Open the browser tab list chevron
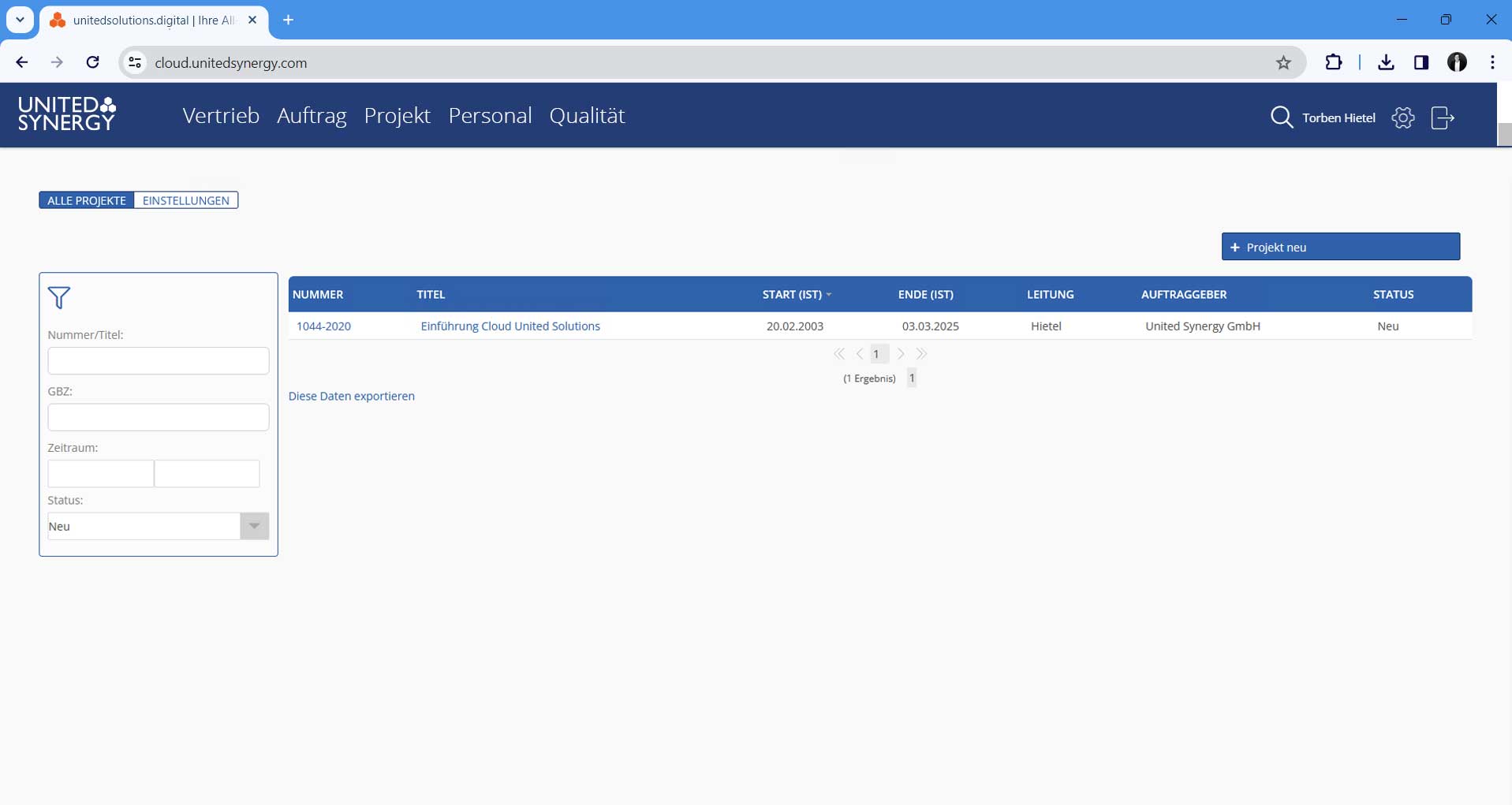Image resolution: width=1512 pixels, height=805 pixels. tap(21, 20)
